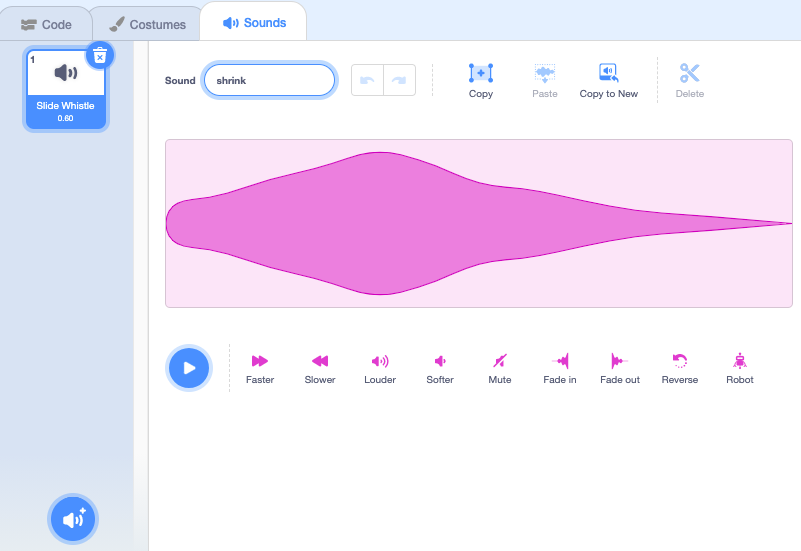Select the Slide Whistle sound thumbnail
This screenshot has width=801, height=551.
pyautogui.click(x=66, y=88)
